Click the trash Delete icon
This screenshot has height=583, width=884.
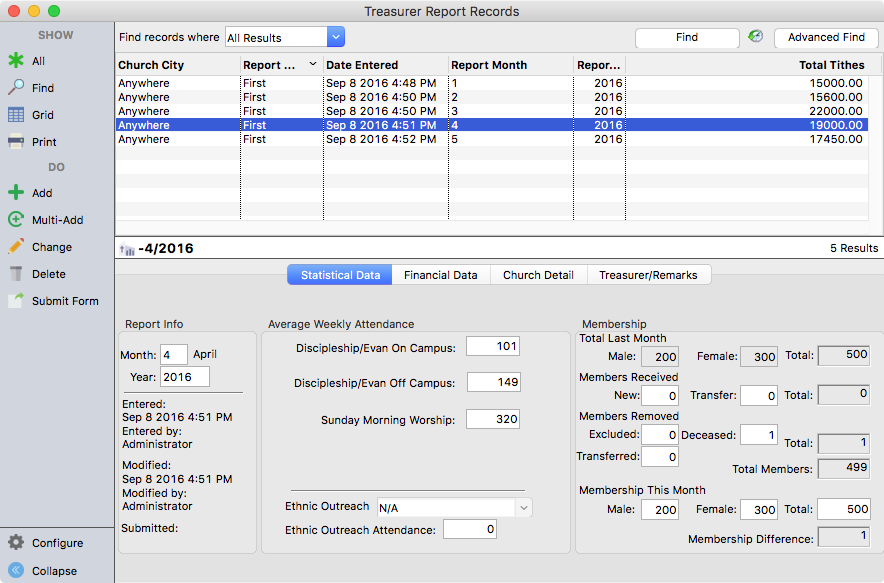click(x=16, y=274)
